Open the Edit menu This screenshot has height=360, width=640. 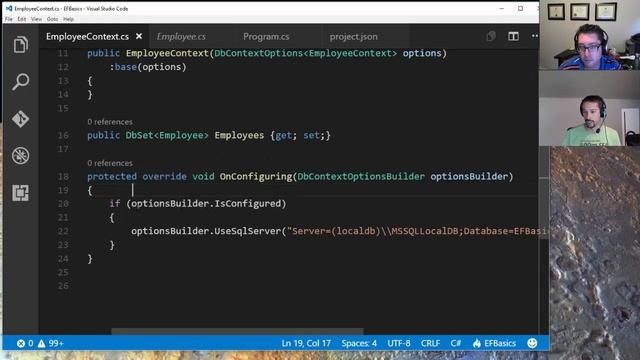point(22,19)
